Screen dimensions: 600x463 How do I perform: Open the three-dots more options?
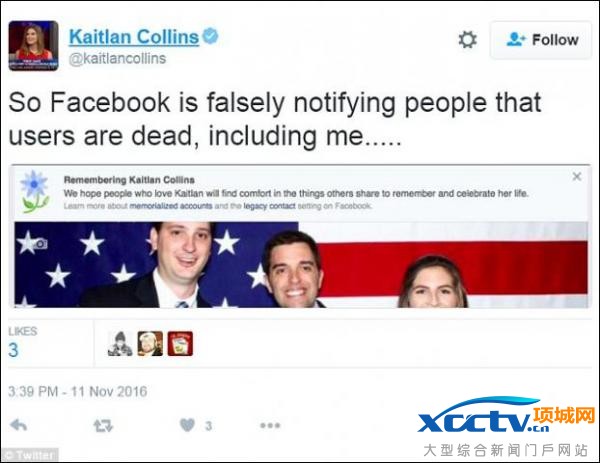click(x=270, y=425)
